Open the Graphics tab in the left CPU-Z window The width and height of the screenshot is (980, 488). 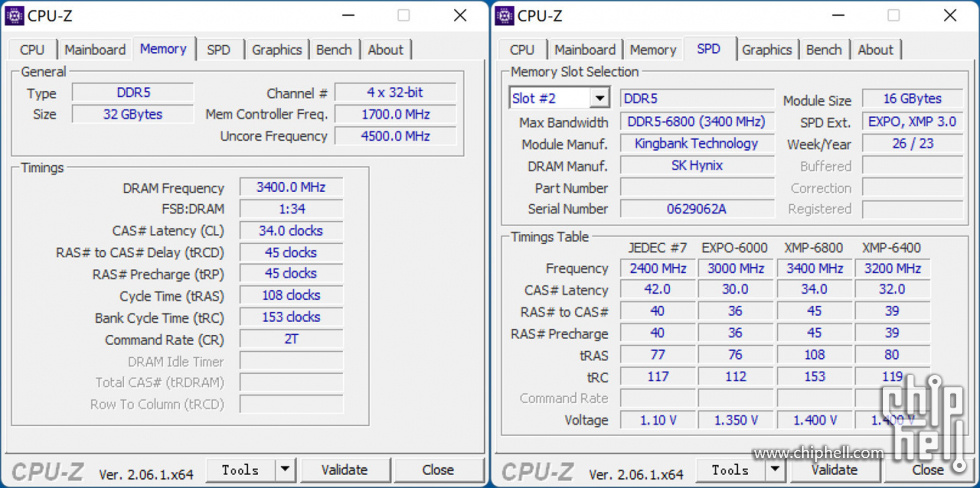coord(277,50)
